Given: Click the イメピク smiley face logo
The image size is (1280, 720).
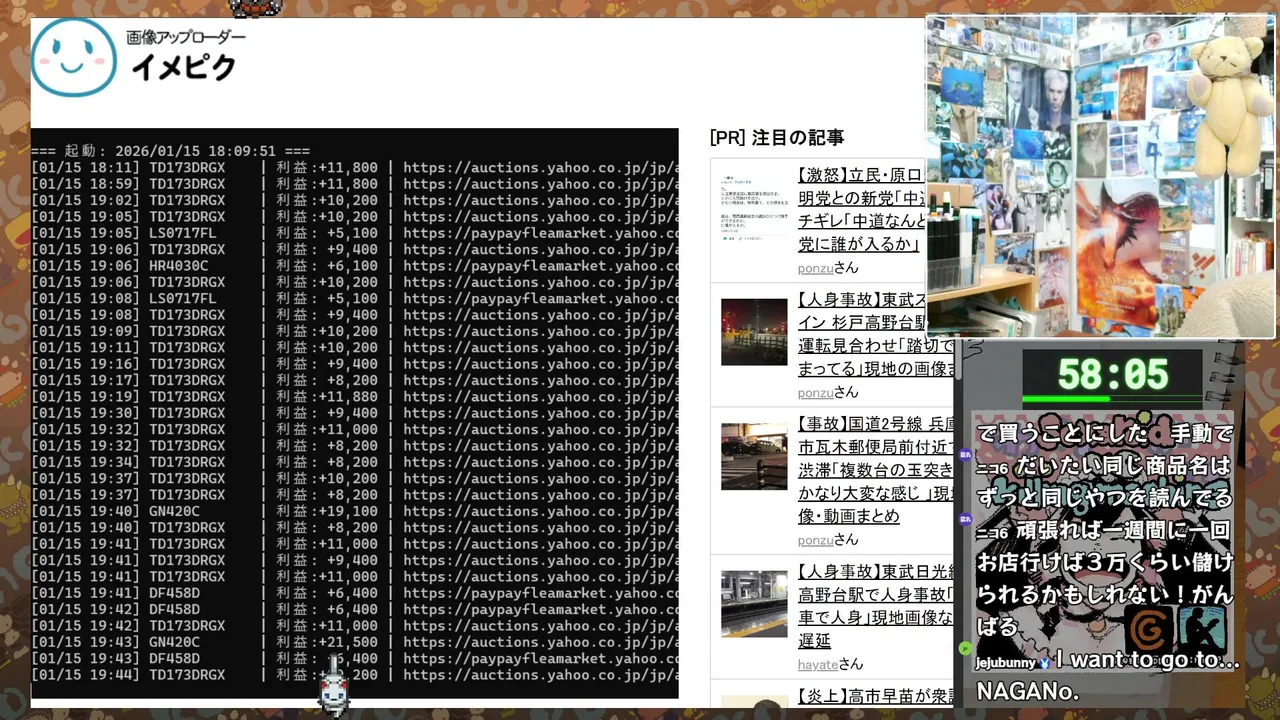Looking at the screenshot, I should click(x=74, y=57).
